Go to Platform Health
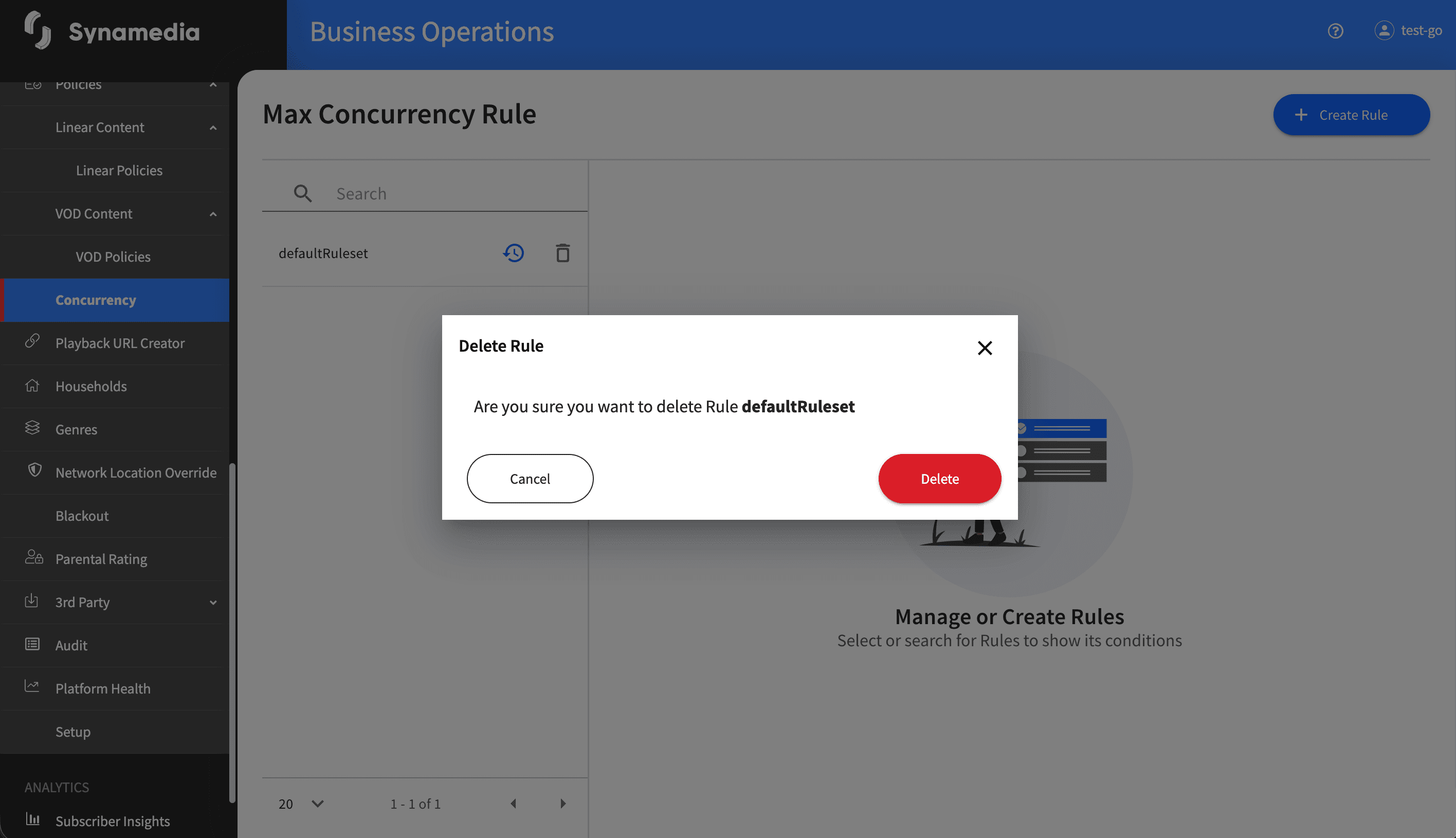1456x838 pixels. 103,688
